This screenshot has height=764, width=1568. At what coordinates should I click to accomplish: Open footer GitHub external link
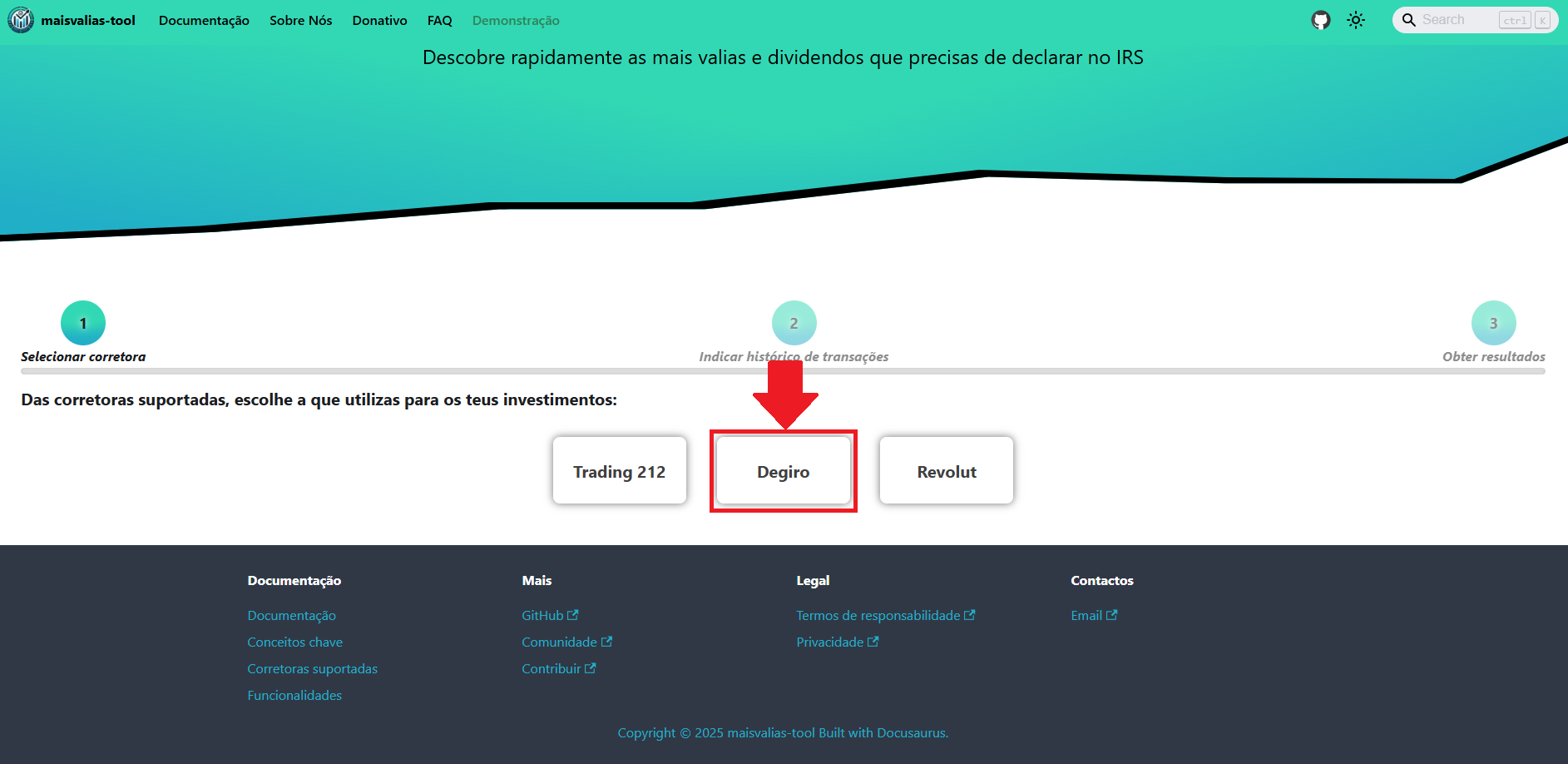point(550,615)
